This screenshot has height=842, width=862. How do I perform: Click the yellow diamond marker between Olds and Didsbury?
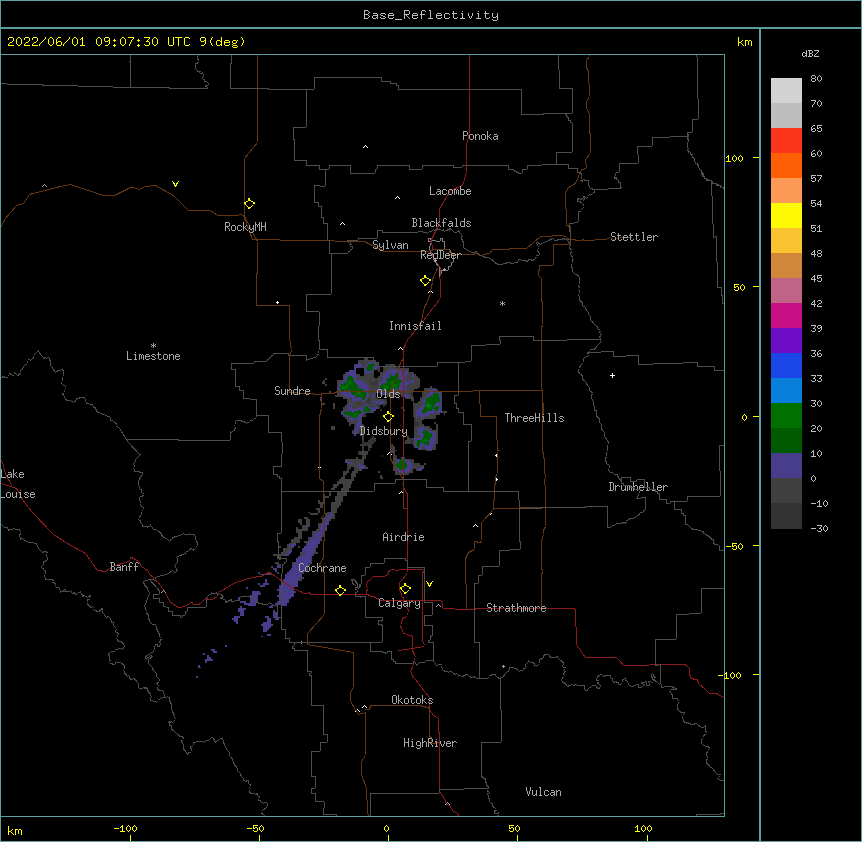pyautogui.click(x=389, y=417)
